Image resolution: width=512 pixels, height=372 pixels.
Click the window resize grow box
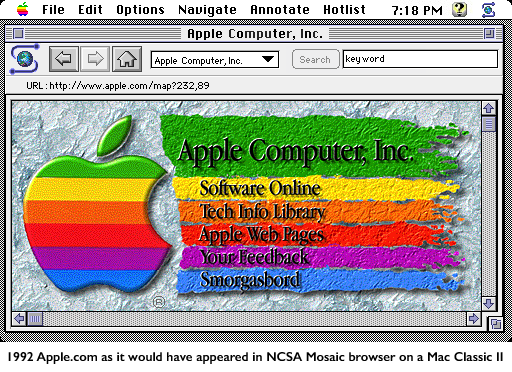pos(496,323)
